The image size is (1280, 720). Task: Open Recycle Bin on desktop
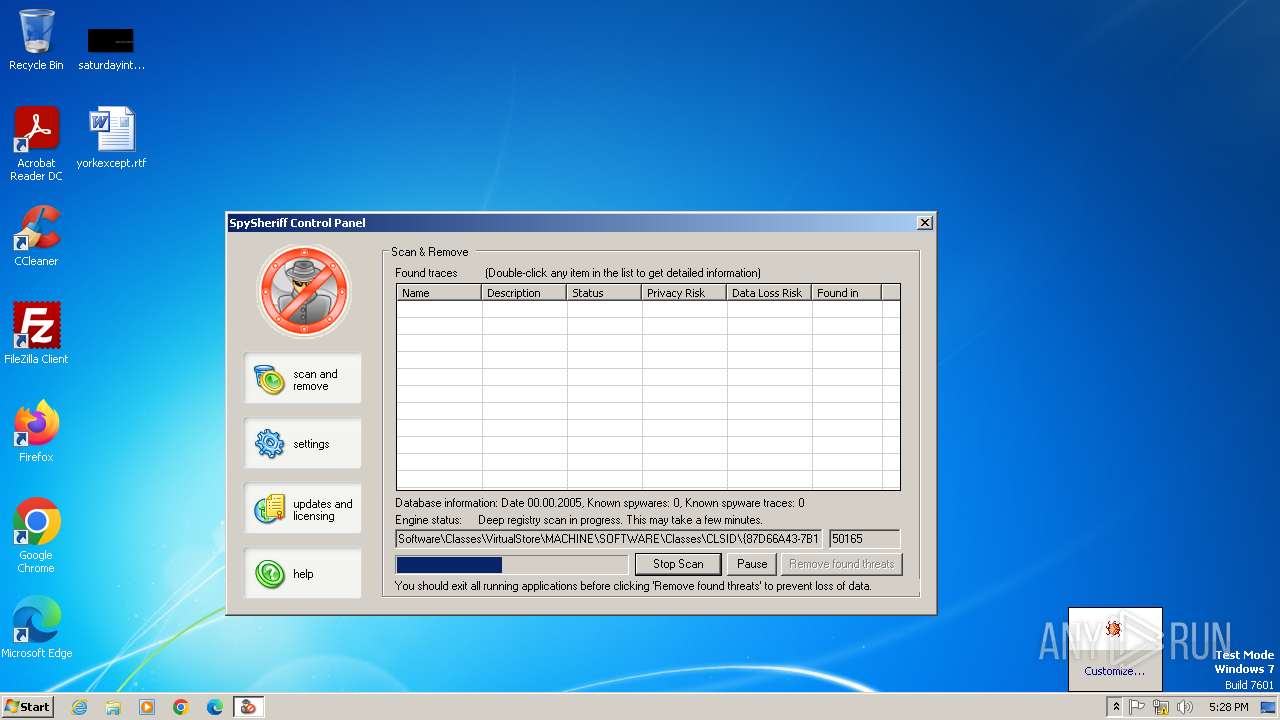coord(37,40)
